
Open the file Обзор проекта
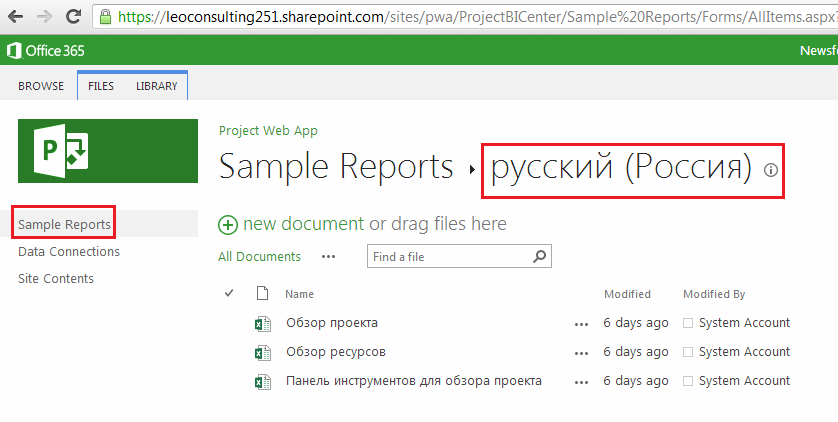[x=332, y=323]
